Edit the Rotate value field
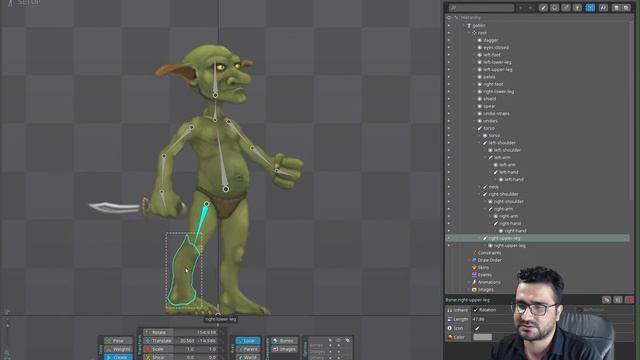Image resolution: width=640 pixels, height=360 pixels. [196, 333]
